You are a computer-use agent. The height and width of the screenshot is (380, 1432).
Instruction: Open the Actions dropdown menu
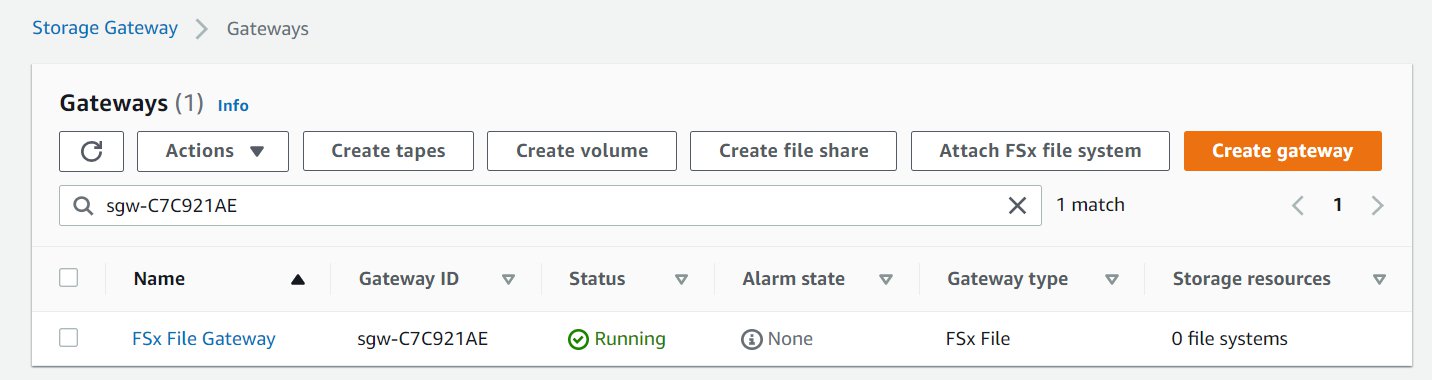click(x=213, y=151)
